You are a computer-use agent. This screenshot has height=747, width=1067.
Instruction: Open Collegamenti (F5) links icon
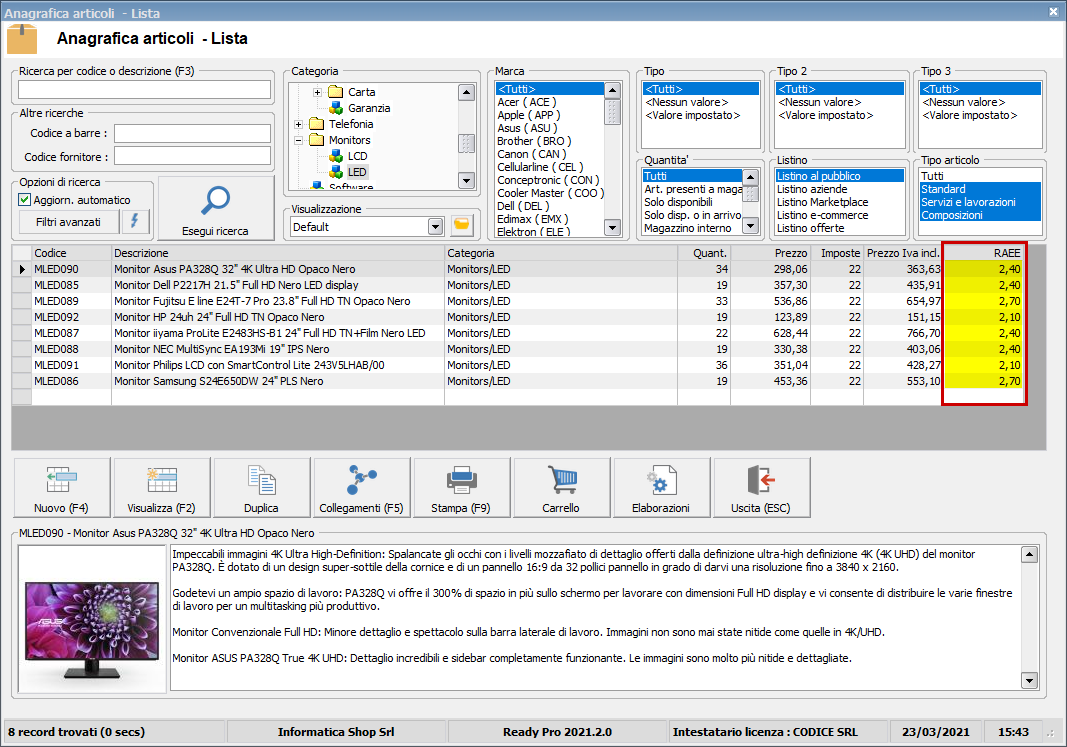tap(361, 480)
